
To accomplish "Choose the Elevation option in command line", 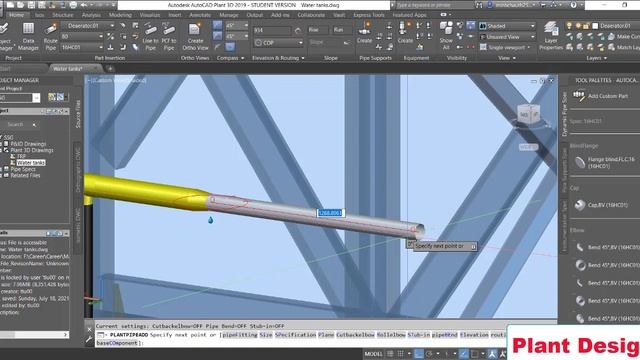I will (x=473, y=335).
